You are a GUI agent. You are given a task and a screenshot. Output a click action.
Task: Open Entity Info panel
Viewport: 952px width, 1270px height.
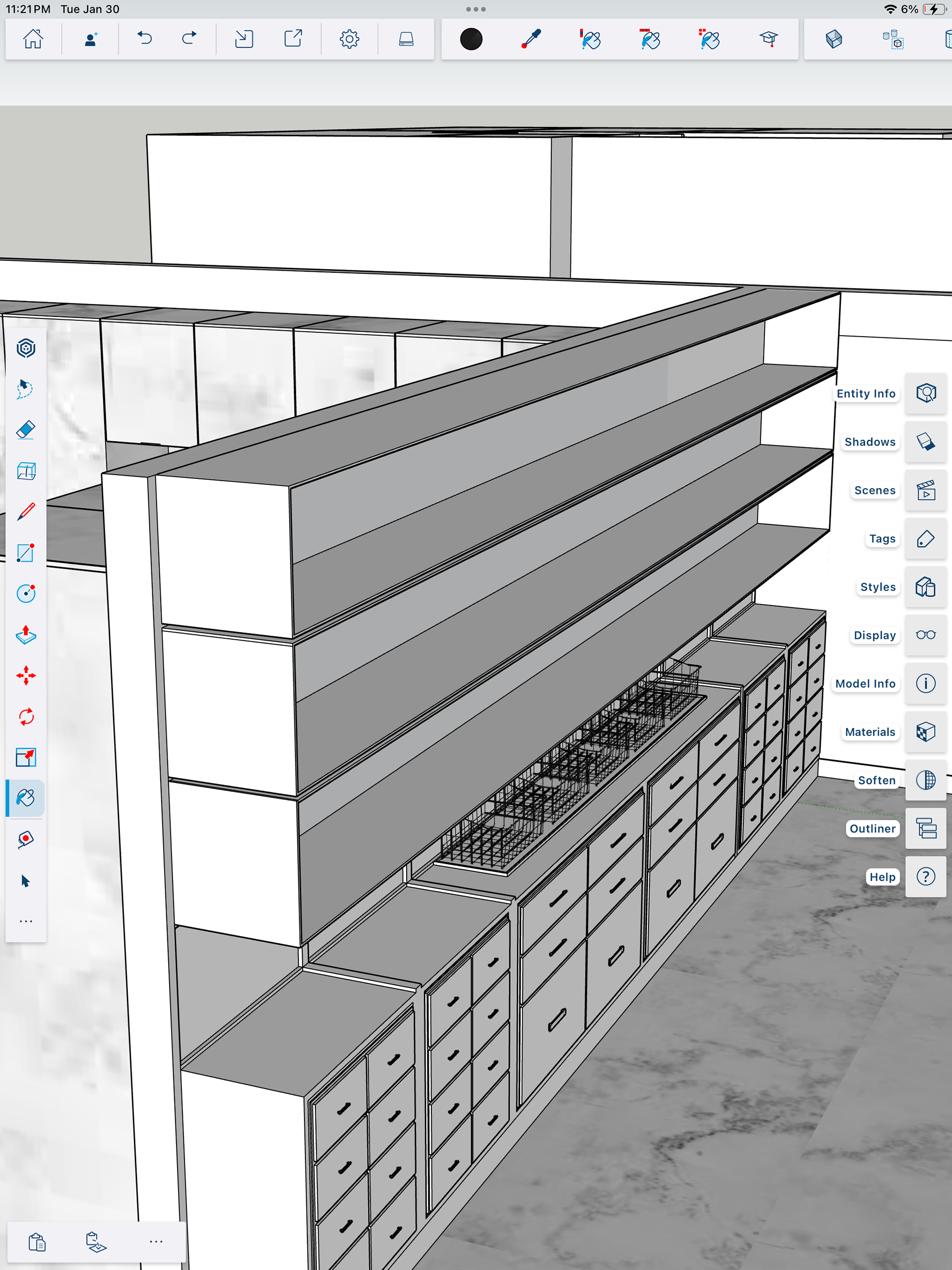coord(925,393)
